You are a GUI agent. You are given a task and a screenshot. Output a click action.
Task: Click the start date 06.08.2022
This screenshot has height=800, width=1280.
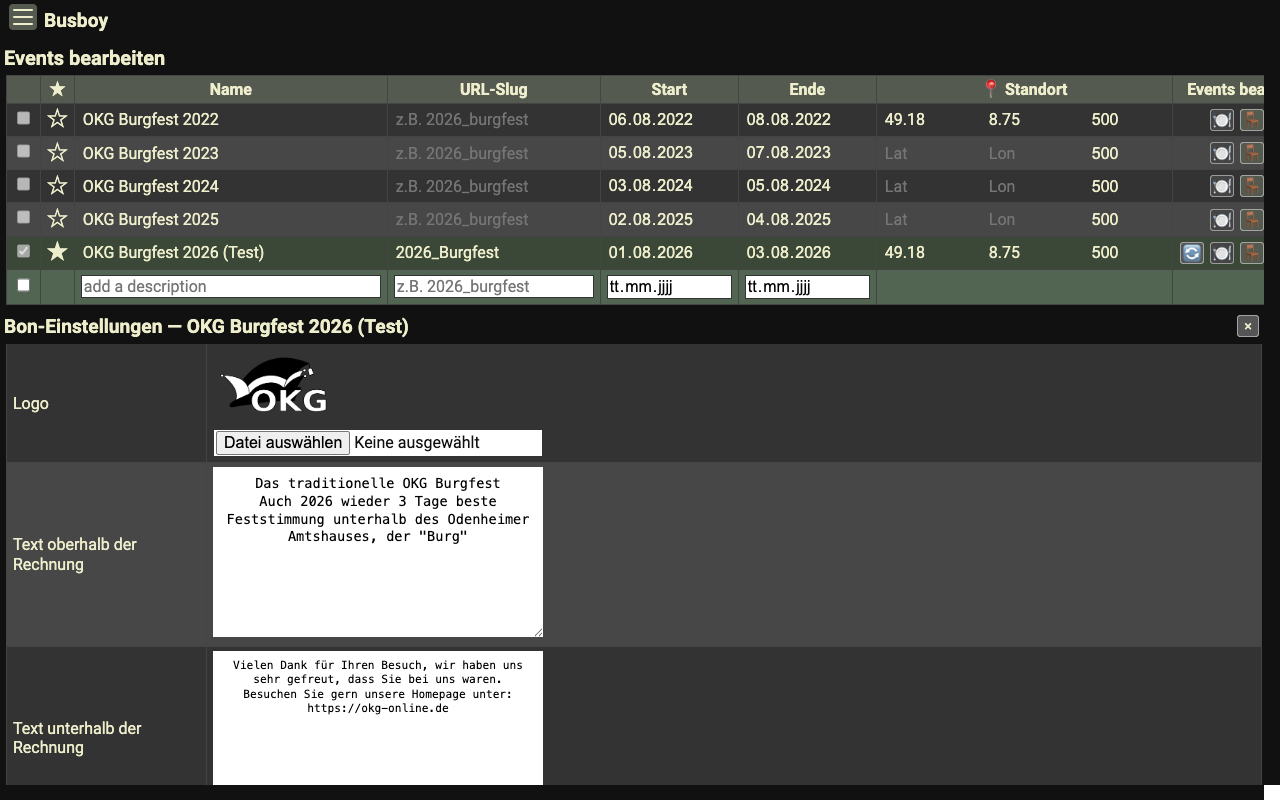[650, 120]
